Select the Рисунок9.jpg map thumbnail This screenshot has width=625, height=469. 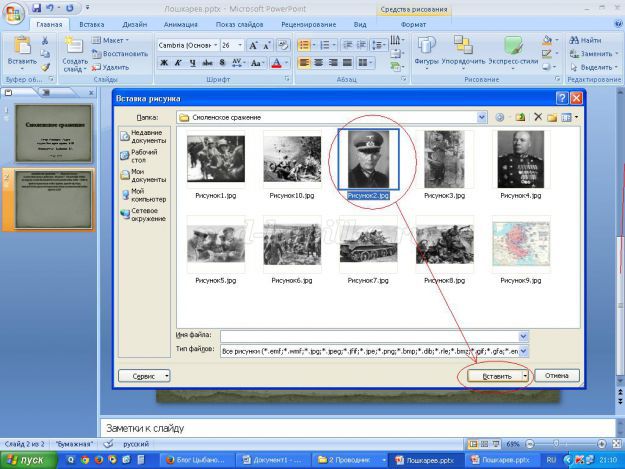point(521,244)
